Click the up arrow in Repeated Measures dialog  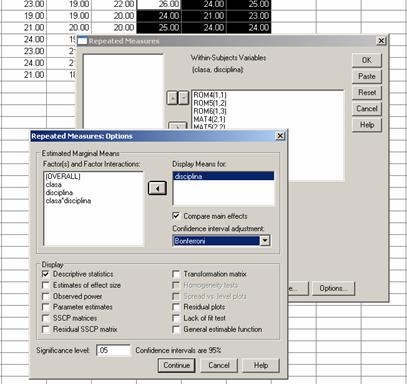172,98
